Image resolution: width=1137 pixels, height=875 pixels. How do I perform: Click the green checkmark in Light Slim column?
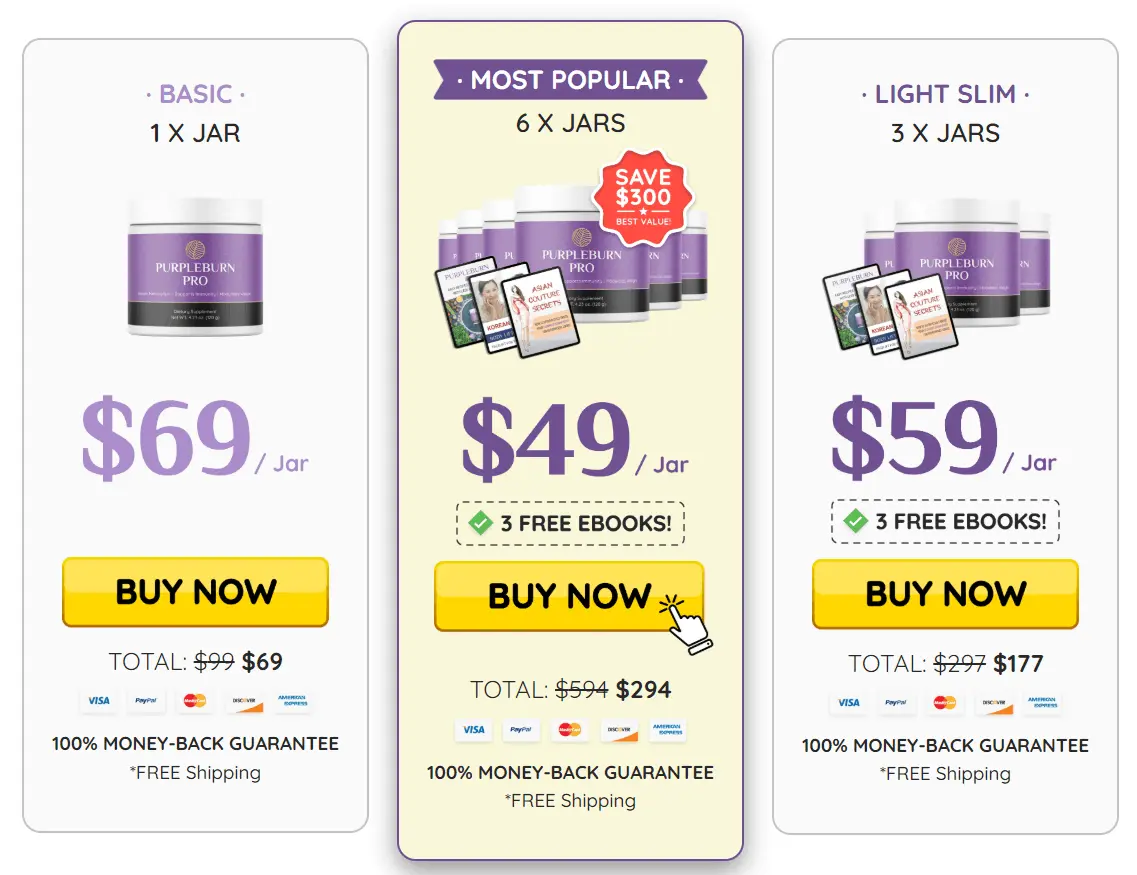(x=858, y=521)
